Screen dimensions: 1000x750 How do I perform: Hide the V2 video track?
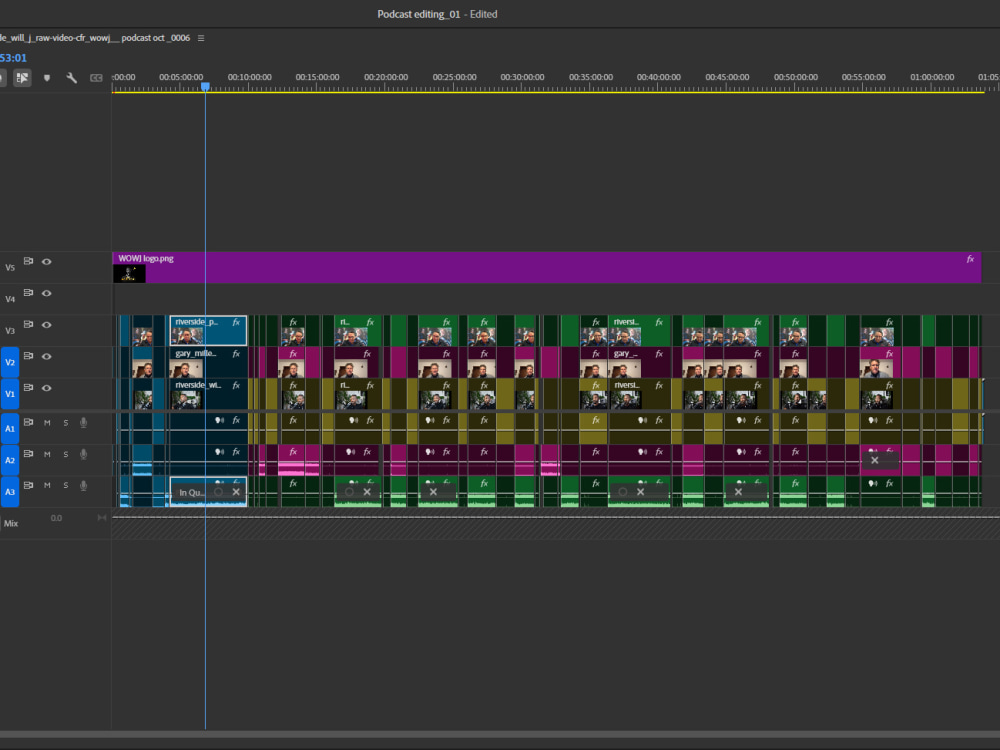tap(47, 357)
